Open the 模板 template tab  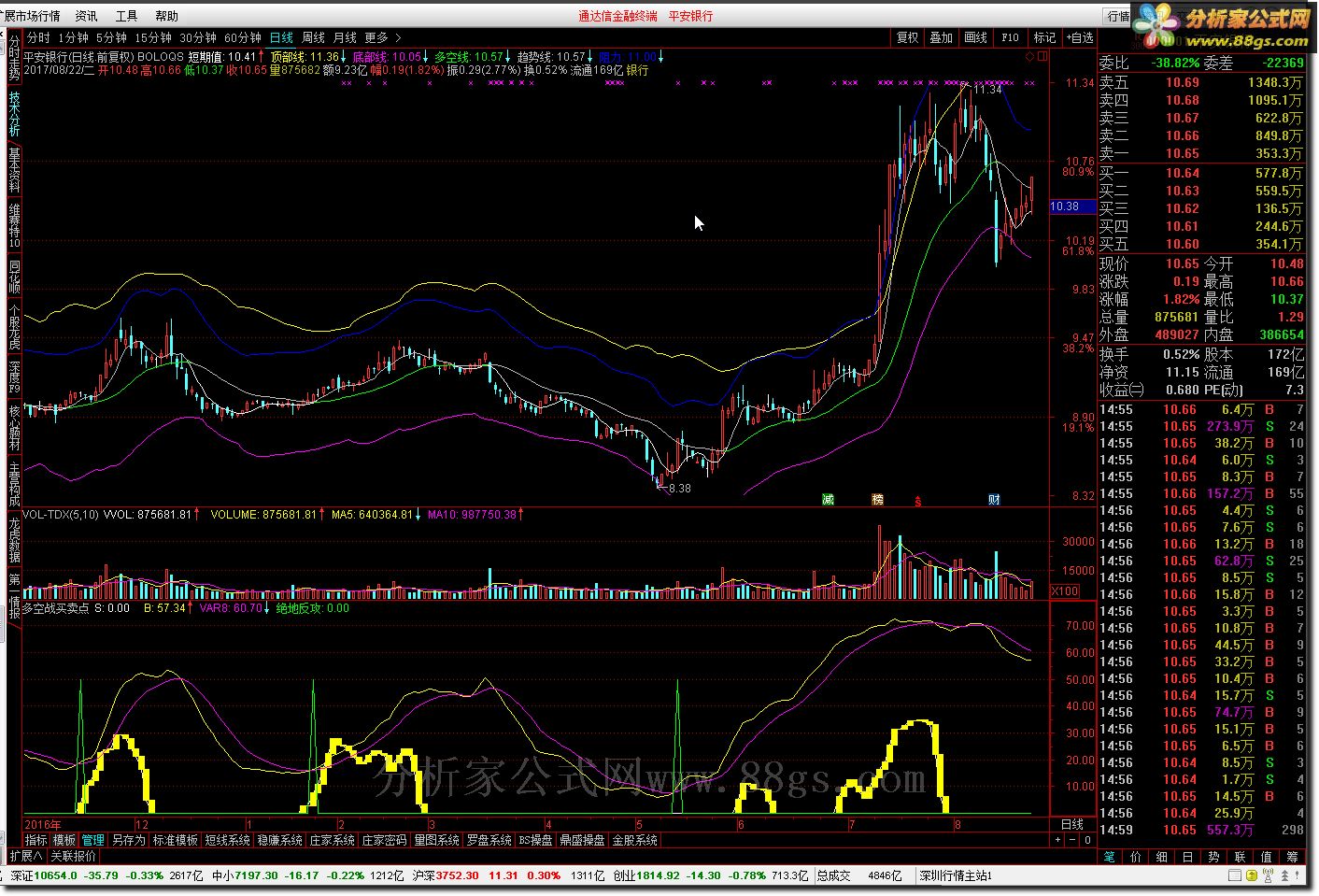coord(64,840)
